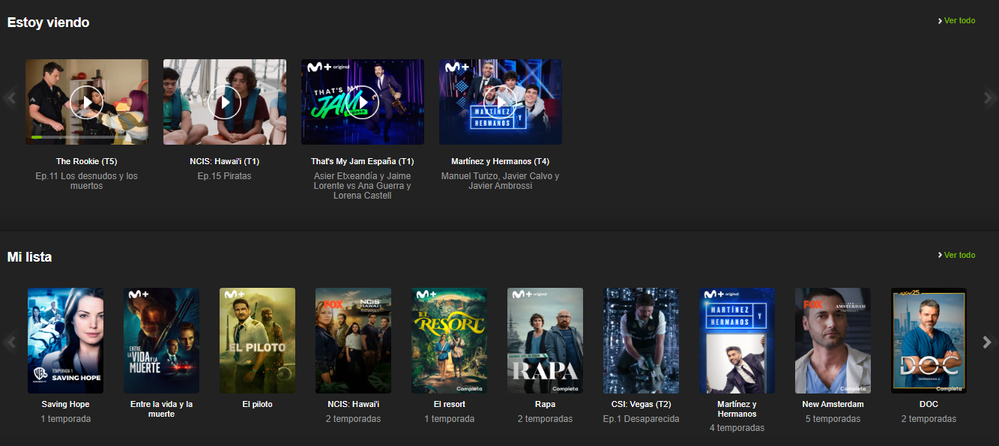Image resolution: width=999 pixels, height=446 pixels.
Task: Slide Estoy viendo carousel to the left
Action: point(10,98)
